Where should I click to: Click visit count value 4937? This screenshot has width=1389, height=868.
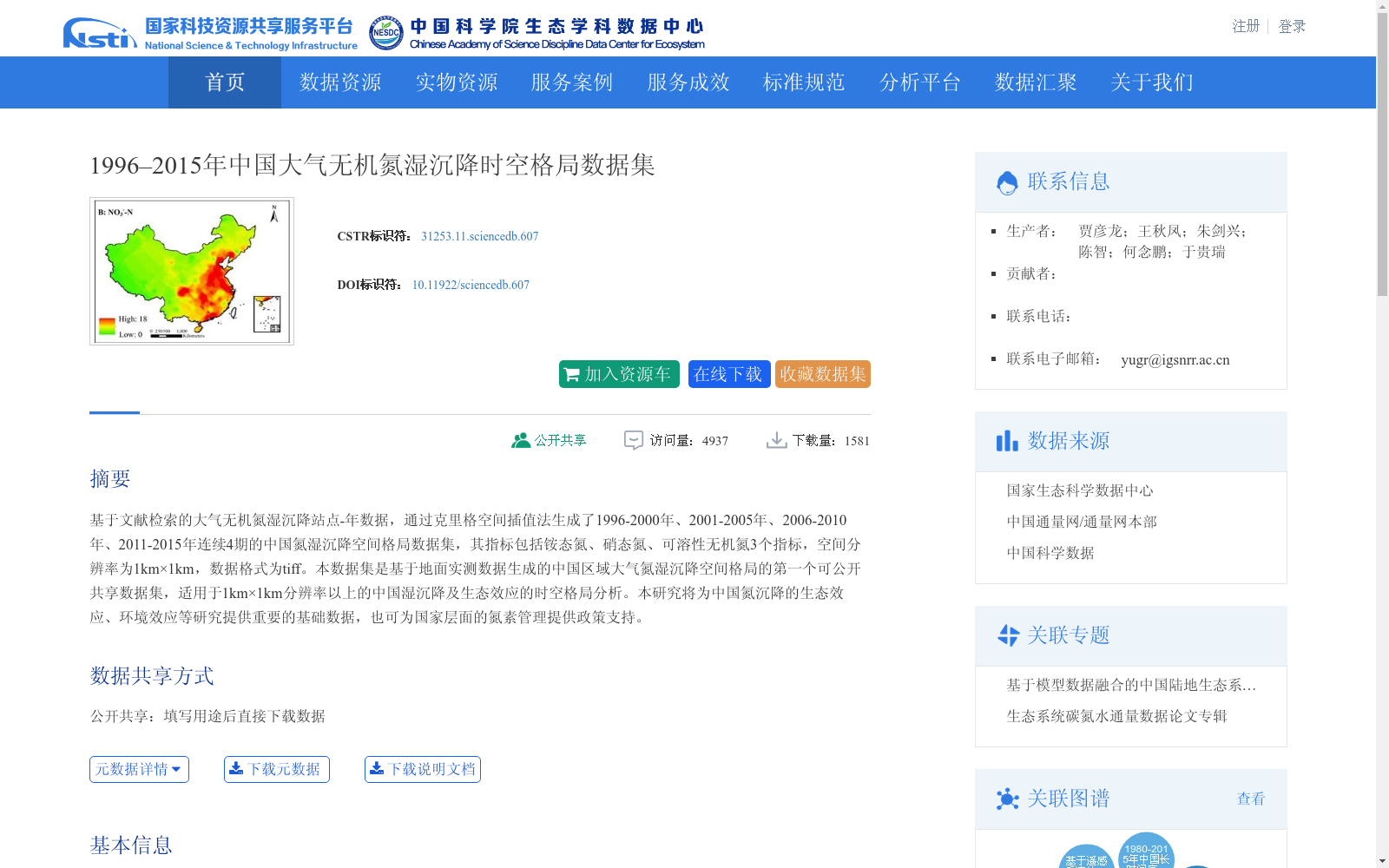click(x=715, y=441)
